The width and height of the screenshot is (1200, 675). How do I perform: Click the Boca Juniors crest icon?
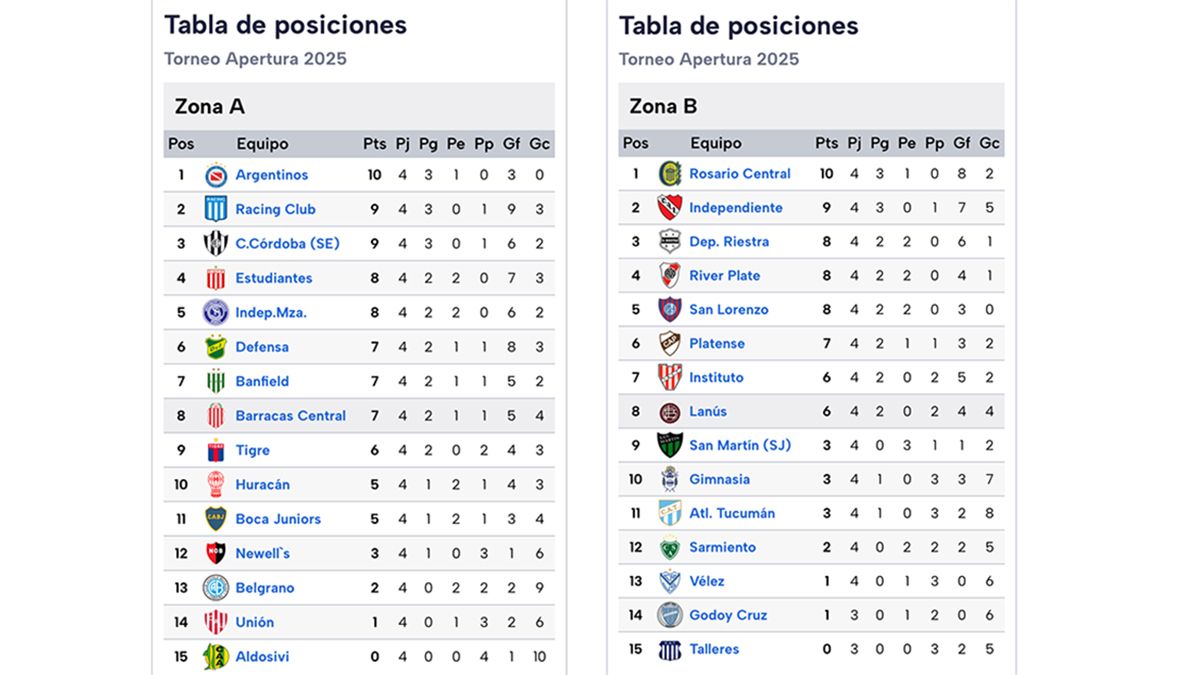tap(216, 519)
